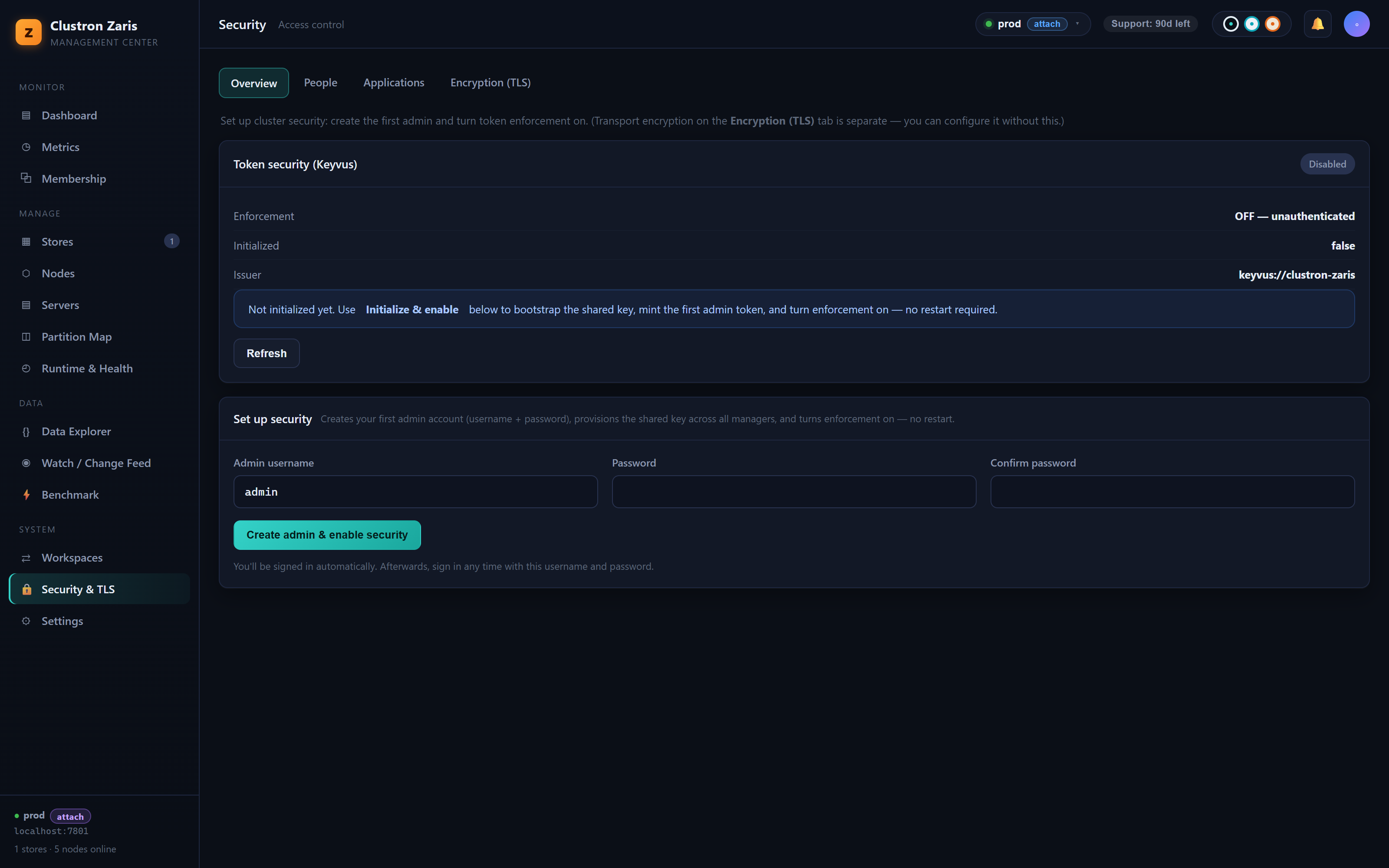
Task: Click the Nodes hexagon icon
Action: (x=26, y=273)
